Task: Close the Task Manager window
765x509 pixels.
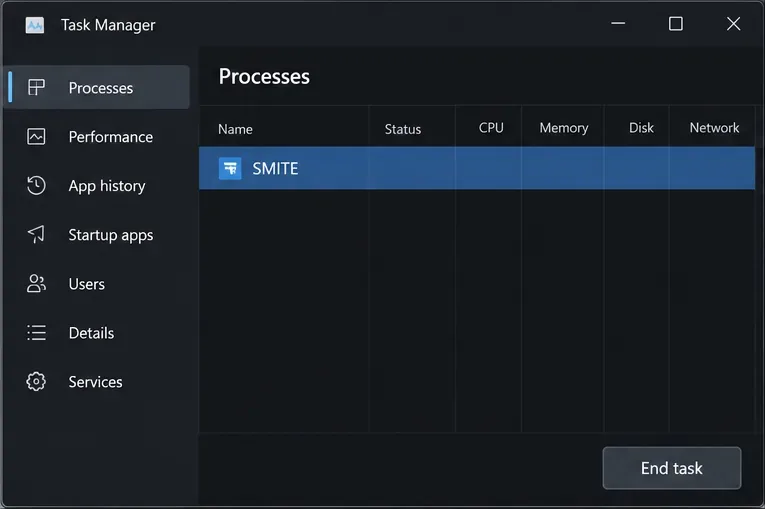Action: [x=733, y=23]
